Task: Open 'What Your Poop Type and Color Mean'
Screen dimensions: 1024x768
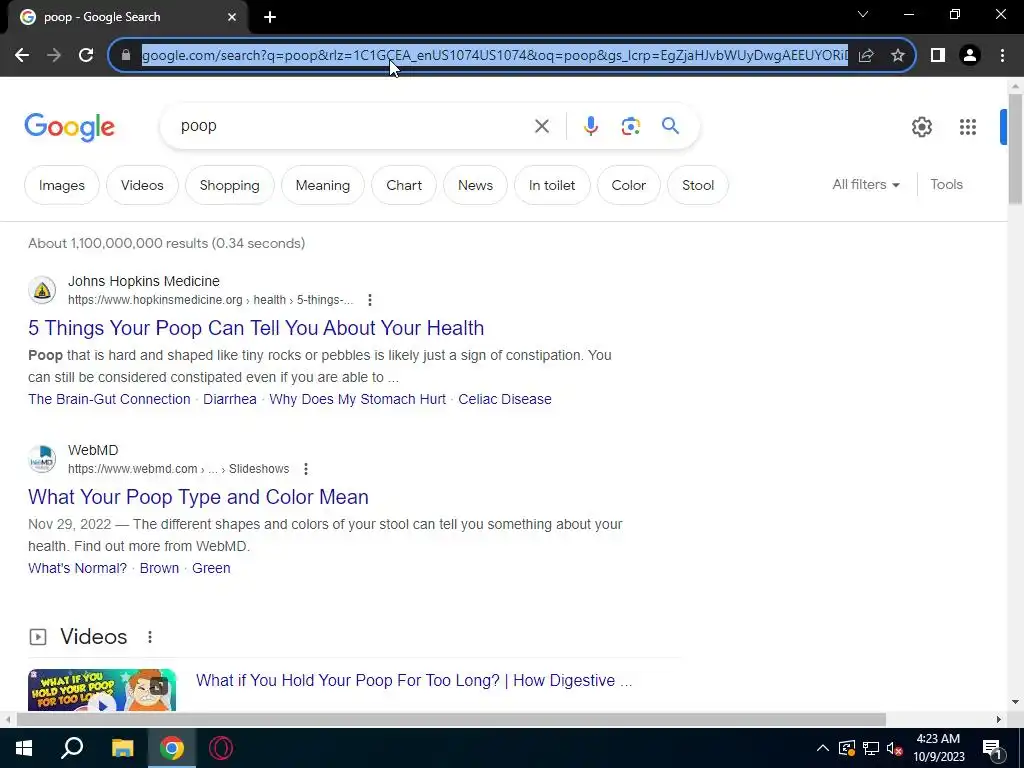Action: click(199, 497)
